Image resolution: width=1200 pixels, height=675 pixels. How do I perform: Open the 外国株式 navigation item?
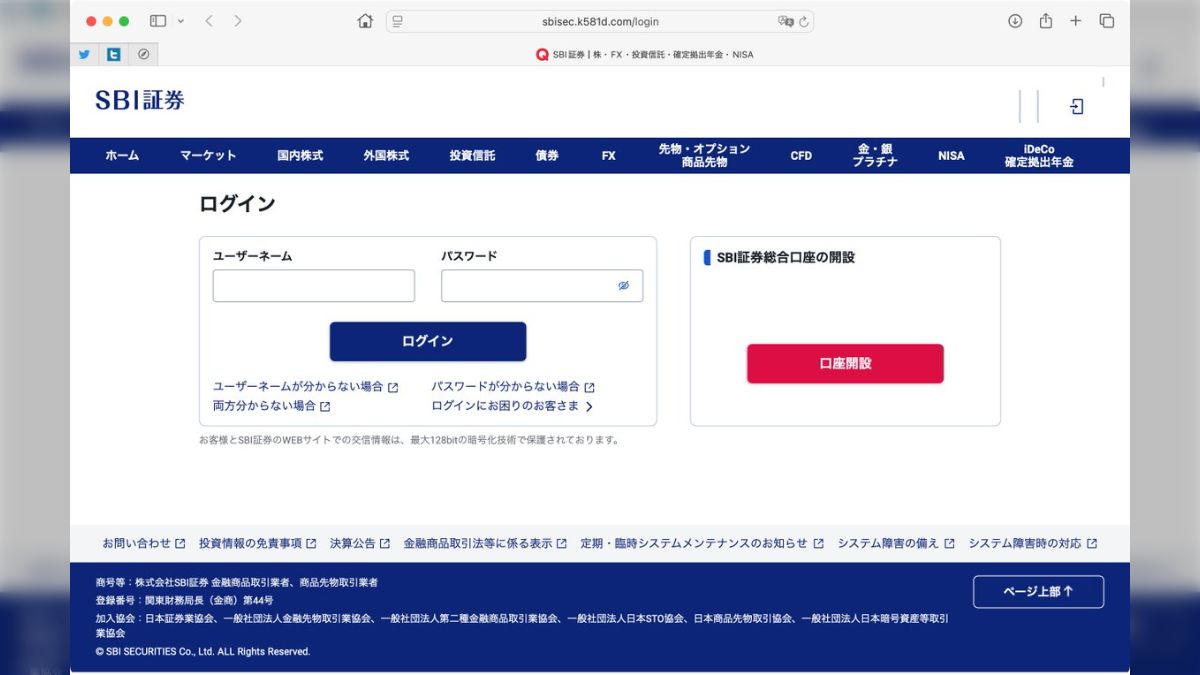(x=386, y=156)
